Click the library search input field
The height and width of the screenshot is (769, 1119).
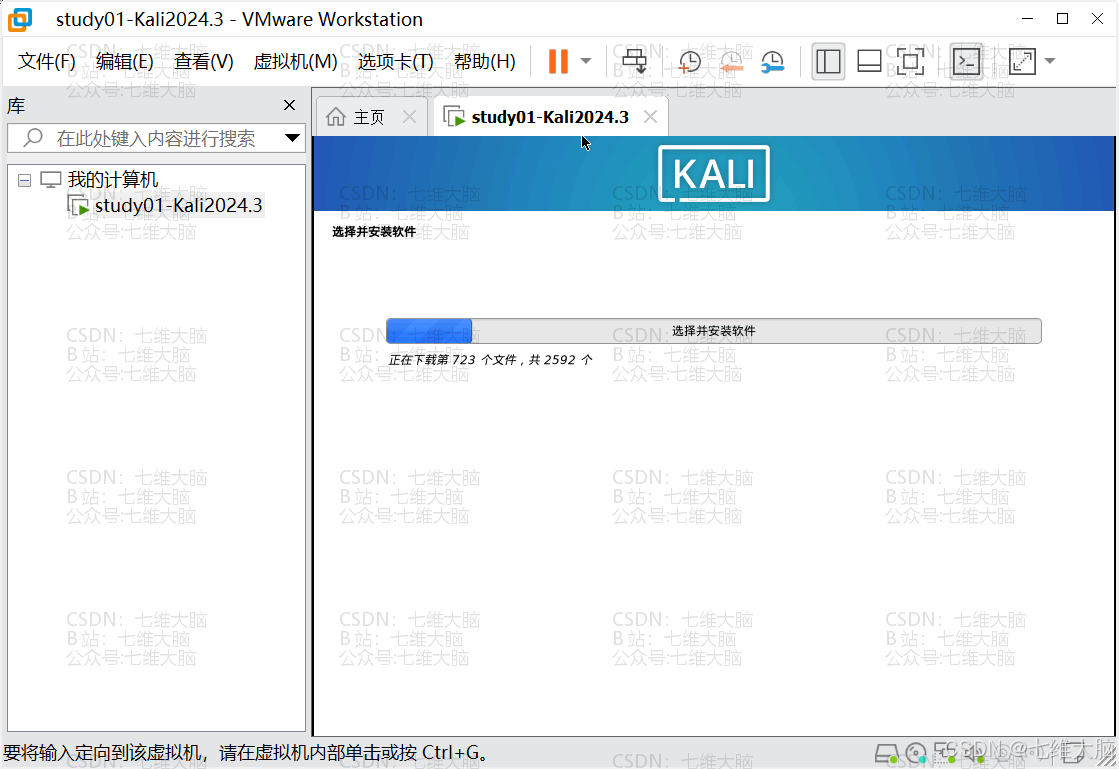tap(156, 138)
